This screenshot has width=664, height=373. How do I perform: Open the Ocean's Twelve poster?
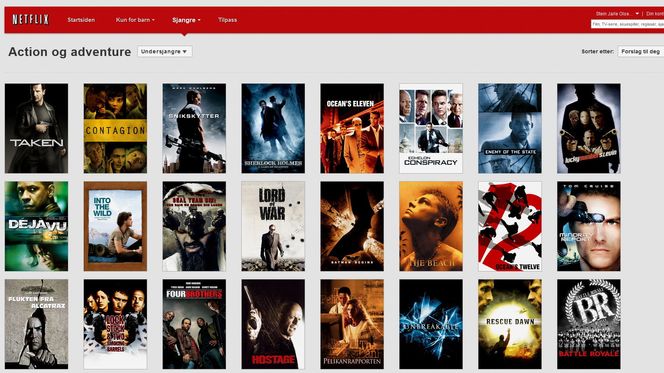tap(510, 226)
